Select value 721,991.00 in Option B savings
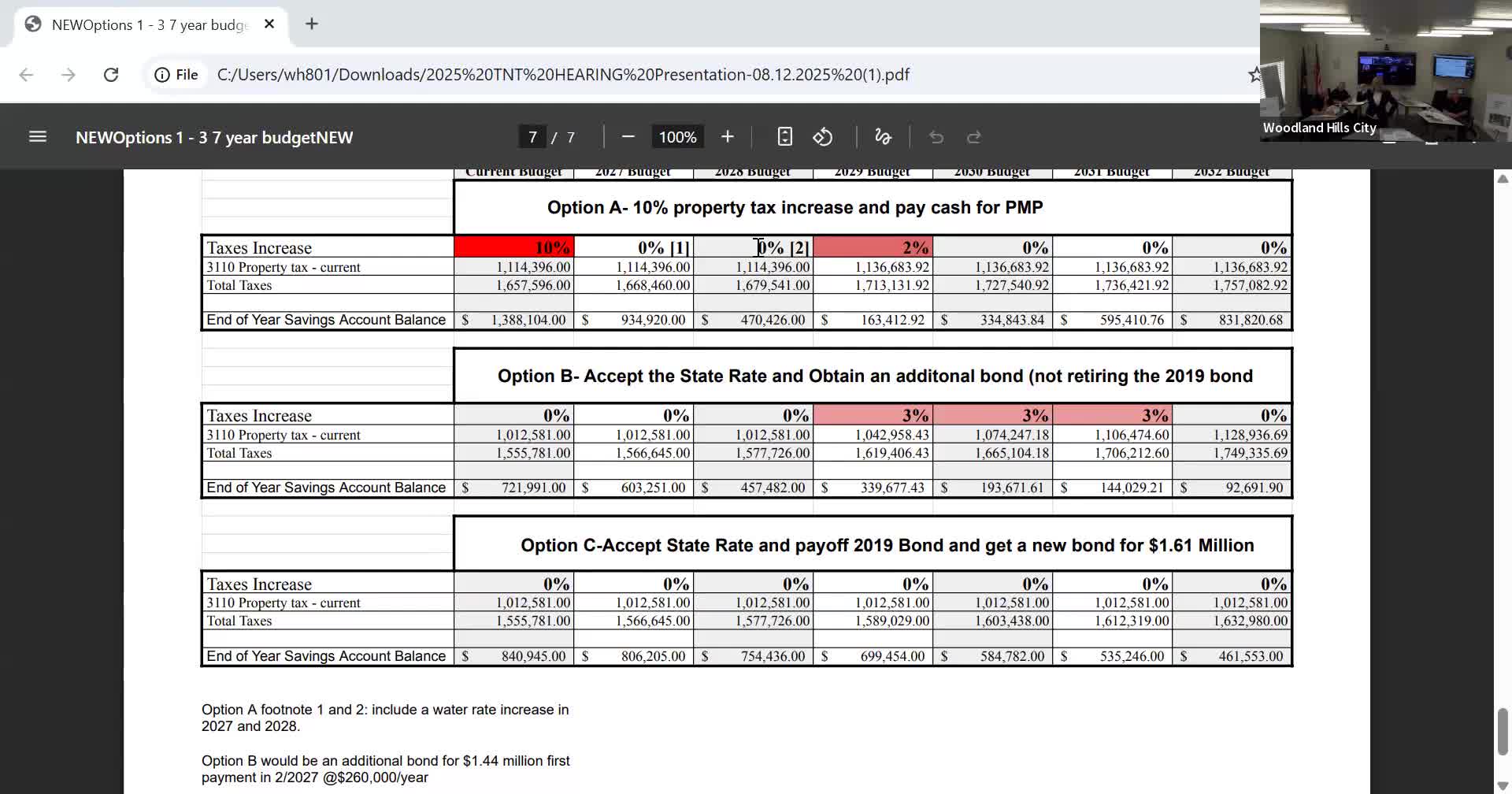 533,488
